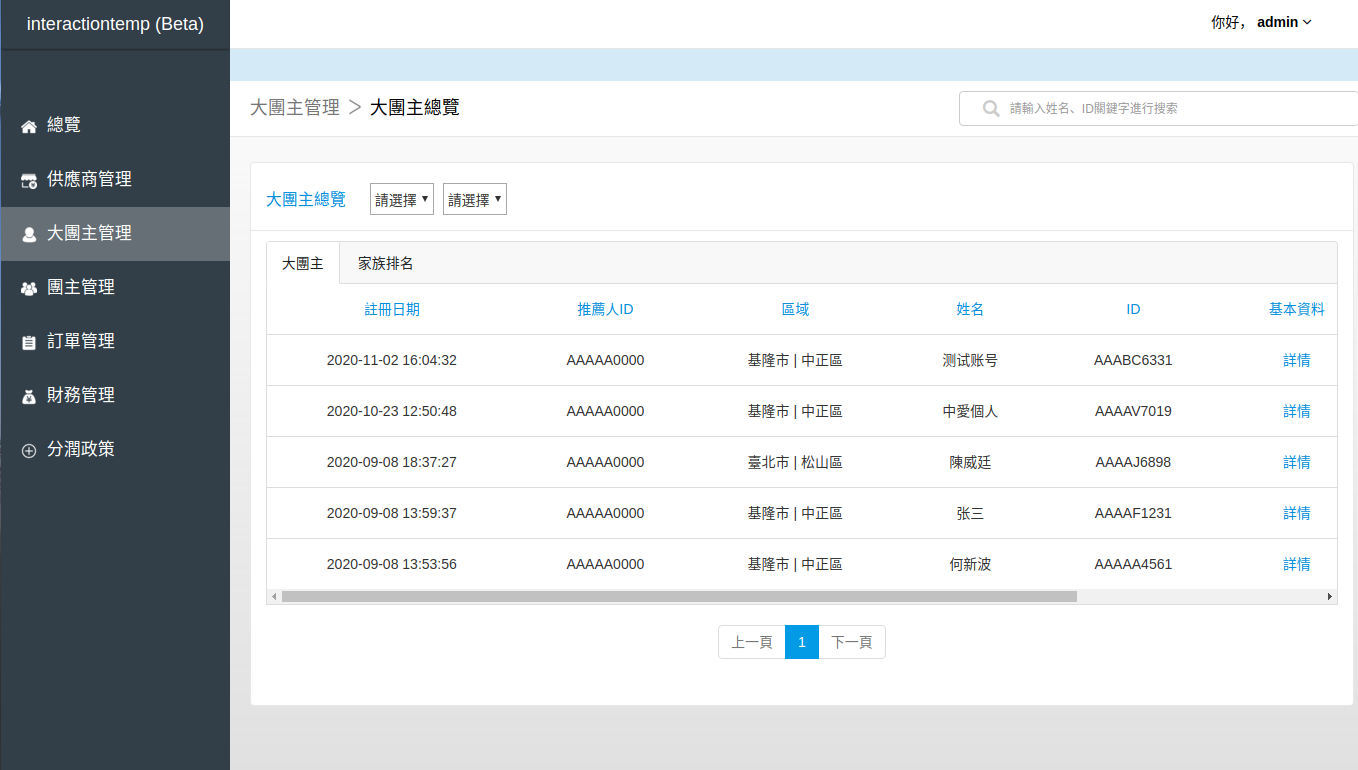Image resolution: width=1358 pixels, height=770 pixels.
Task: Click the region cell 臺北市 | 松山區
Action: point(795,462)
